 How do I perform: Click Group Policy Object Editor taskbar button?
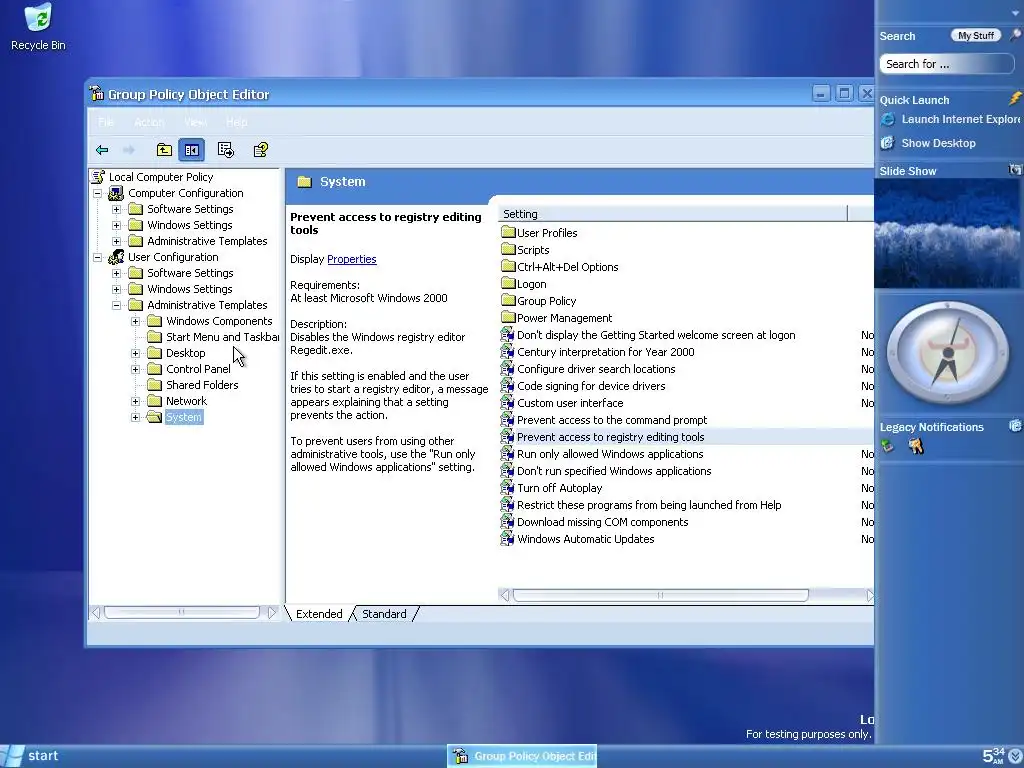(x=522, y=756)
